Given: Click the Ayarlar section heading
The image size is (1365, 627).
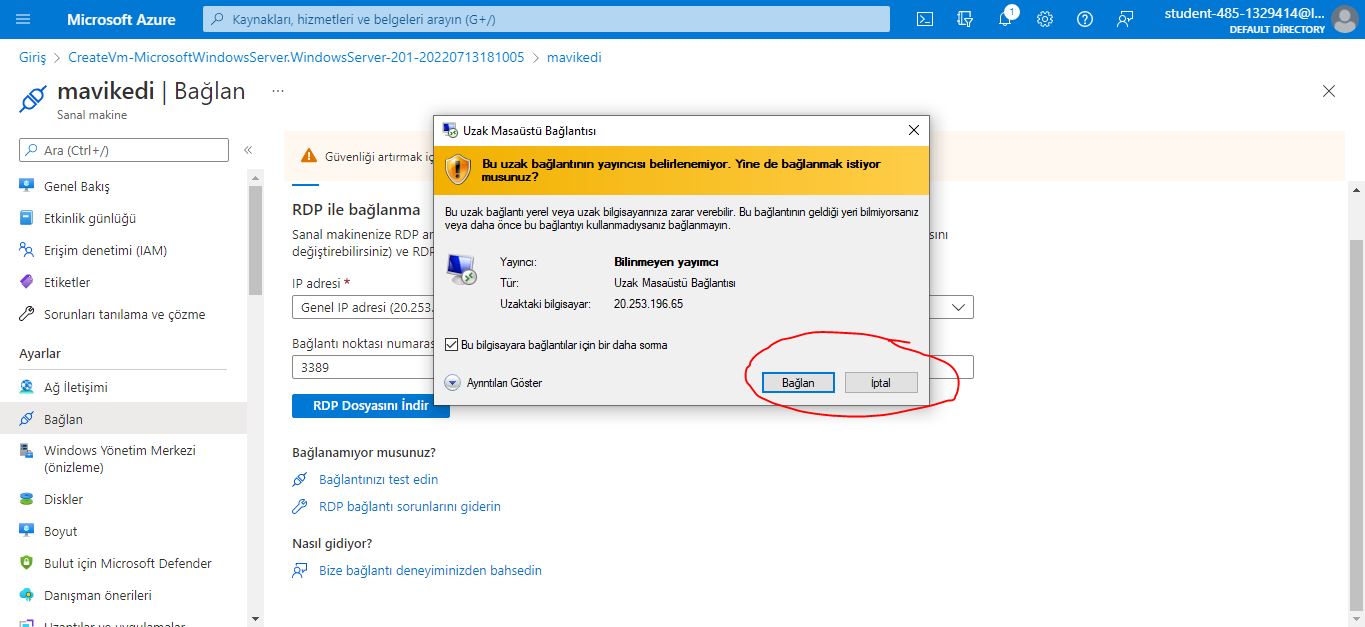Looking at the screenshot, I should click(x=40, y=353).
